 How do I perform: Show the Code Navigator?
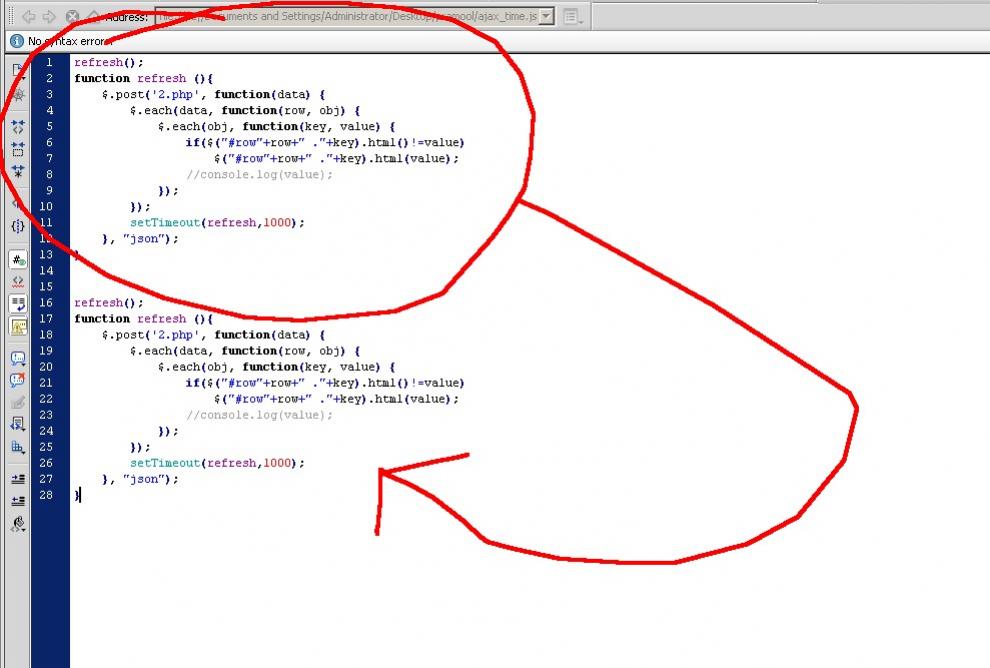[x=18, y=95]
